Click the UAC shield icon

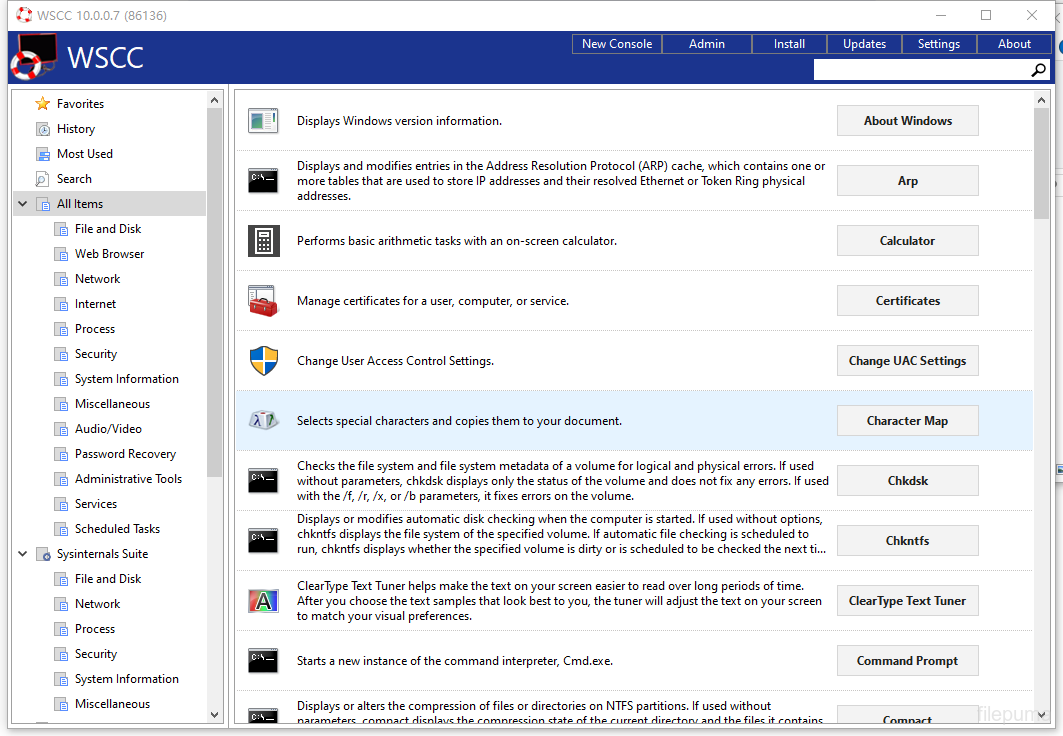point(263,361)
